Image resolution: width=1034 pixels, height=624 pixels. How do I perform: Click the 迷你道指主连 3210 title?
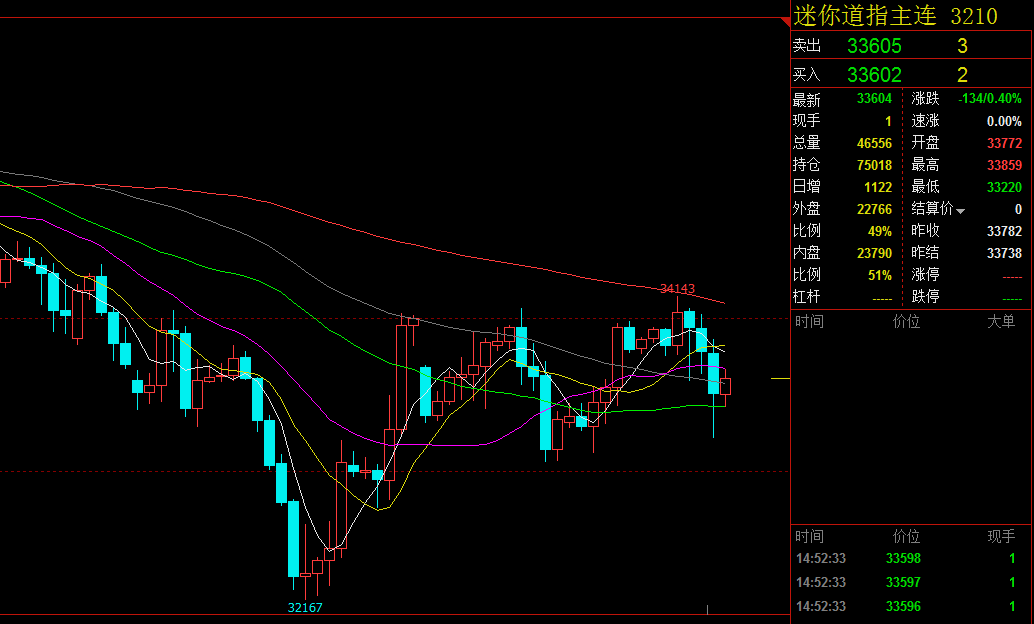click(895, 15)
